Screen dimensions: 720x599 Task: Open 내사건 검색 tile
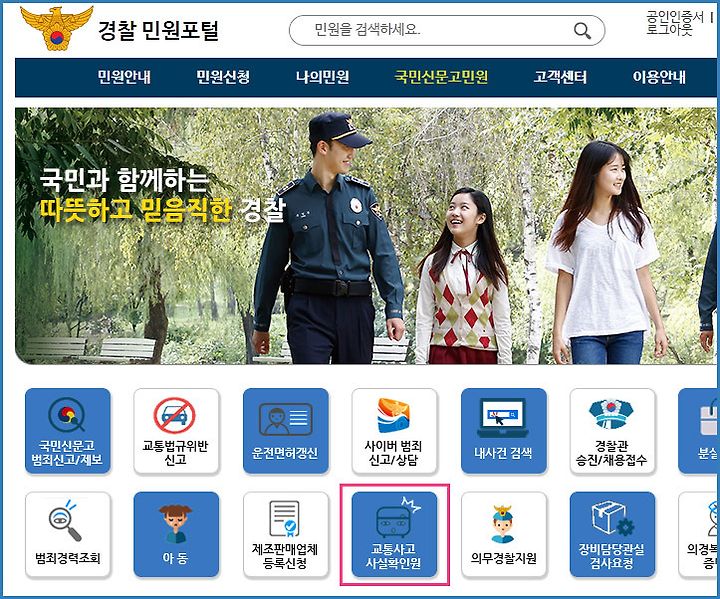point(504,431)
